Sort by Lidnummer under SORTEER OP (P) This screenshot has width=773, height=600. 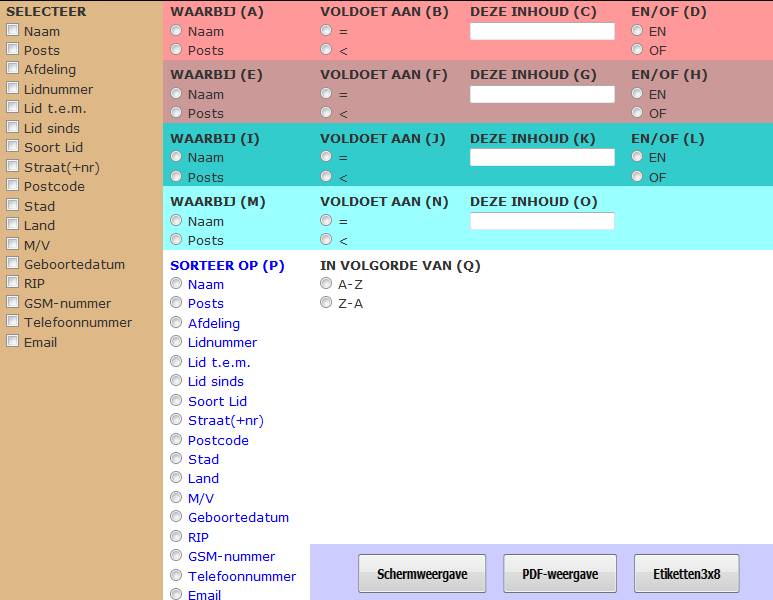[176, 342]
